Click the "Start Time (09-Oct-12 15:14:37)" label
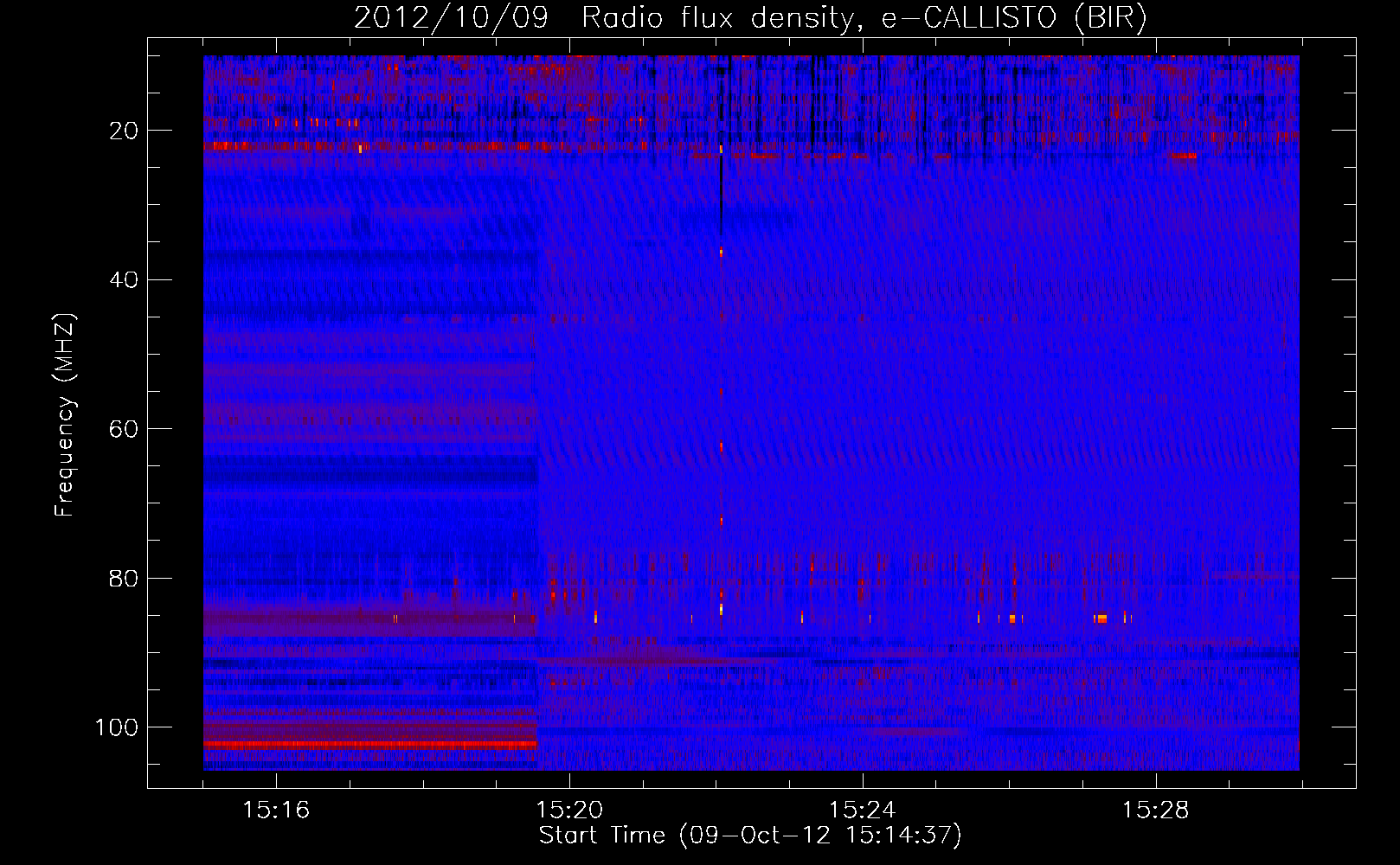1400x865 pixels. [750, 836]
